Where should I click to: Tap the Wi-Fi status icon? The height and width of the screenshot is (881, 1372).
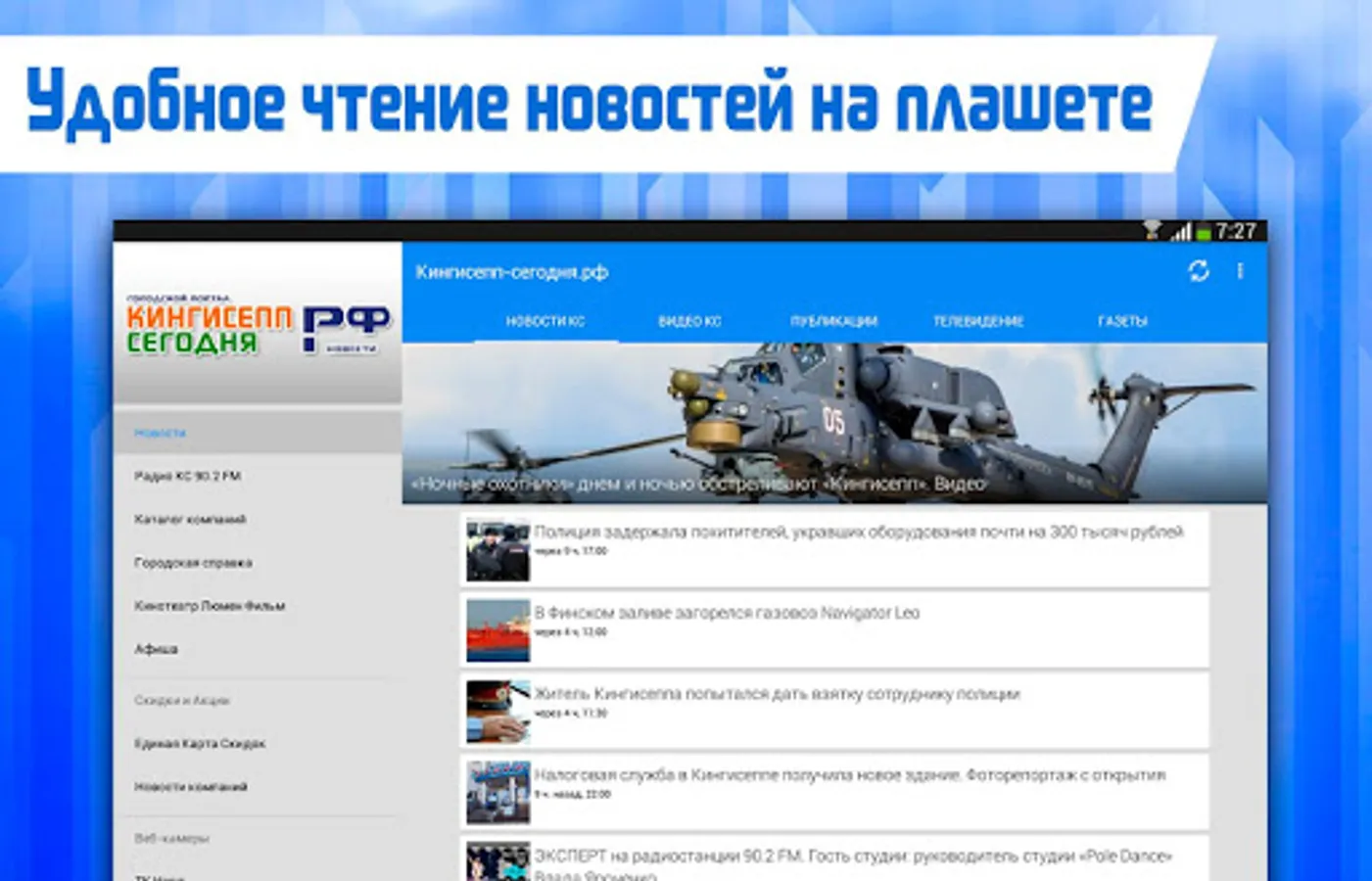pyautogui.click(x=1152, y=231)
